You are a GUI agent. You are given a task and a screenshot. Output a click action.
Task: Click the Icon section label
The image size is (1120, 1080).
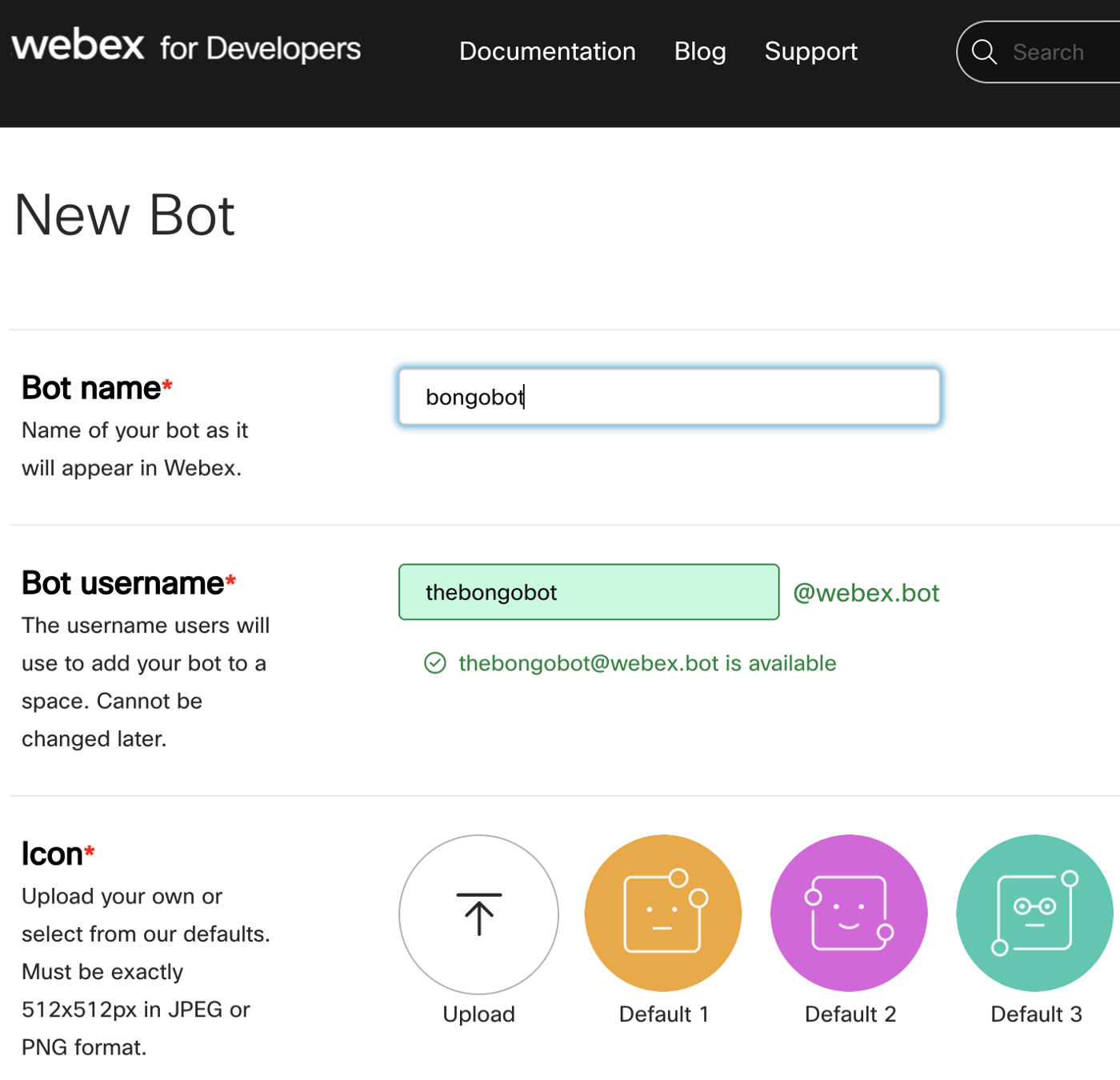coord(58,854)
